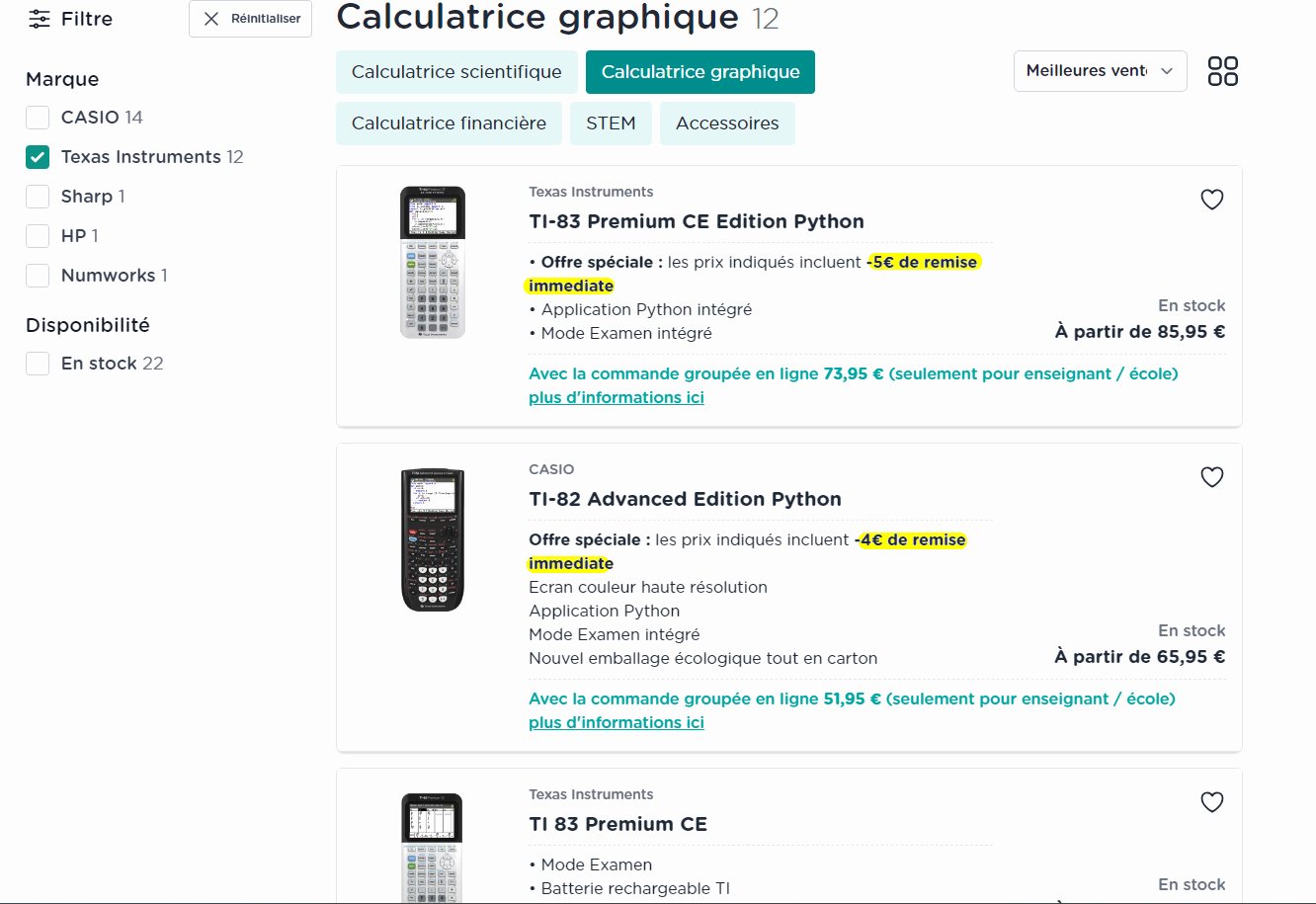Go to the Accessoires category

click(727, 123)
